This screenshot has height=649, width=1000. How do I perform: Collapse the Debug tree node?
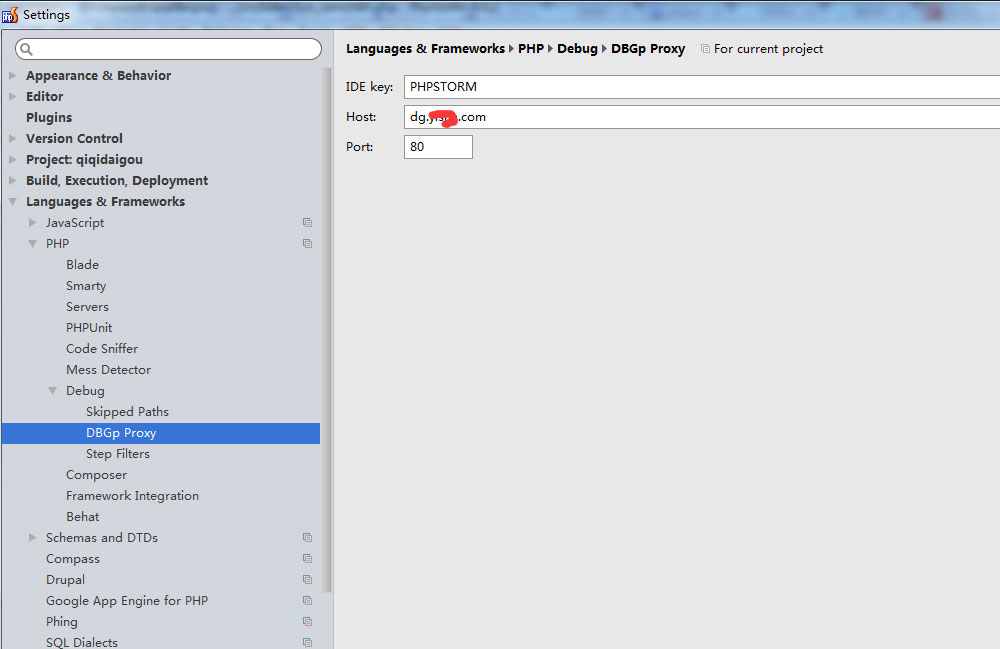pos(52,390)
